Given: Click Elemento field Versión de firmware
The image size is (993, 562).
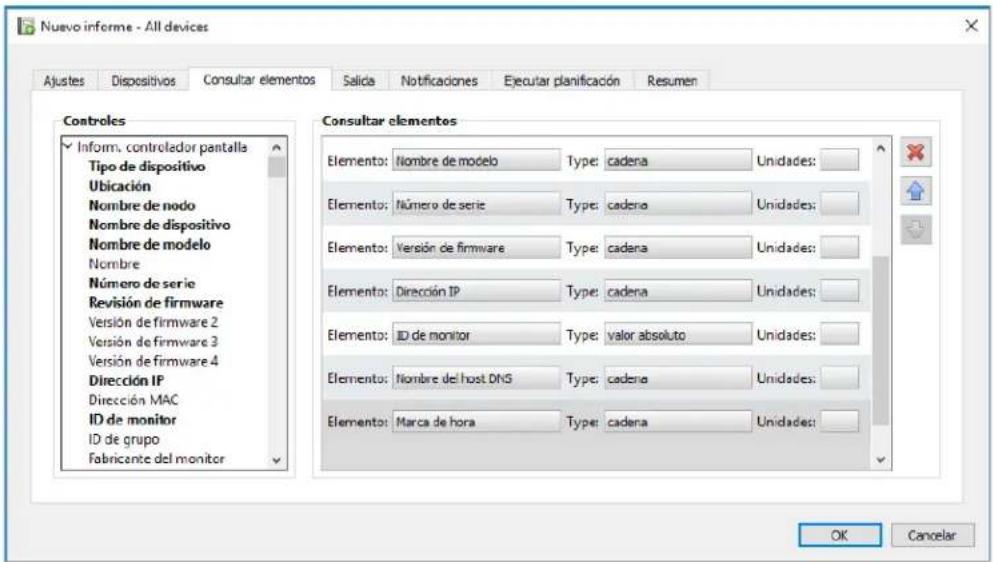Looking at the screenshot, I should (476, 248).
